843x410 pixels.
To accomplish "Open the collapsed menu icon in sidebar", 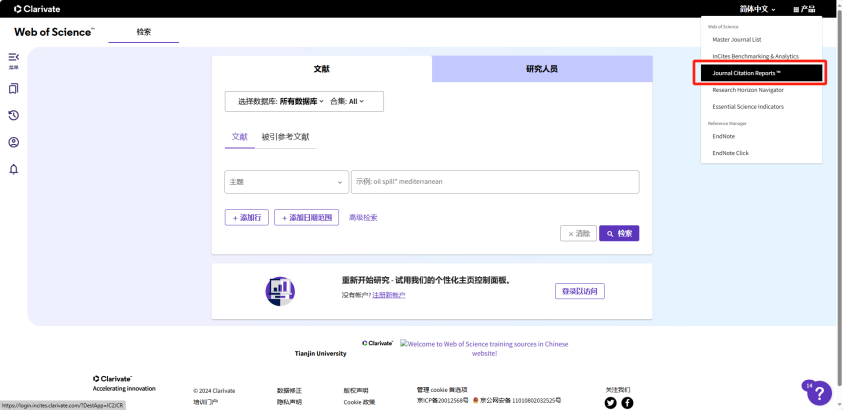I will click(x=13, y=60).
